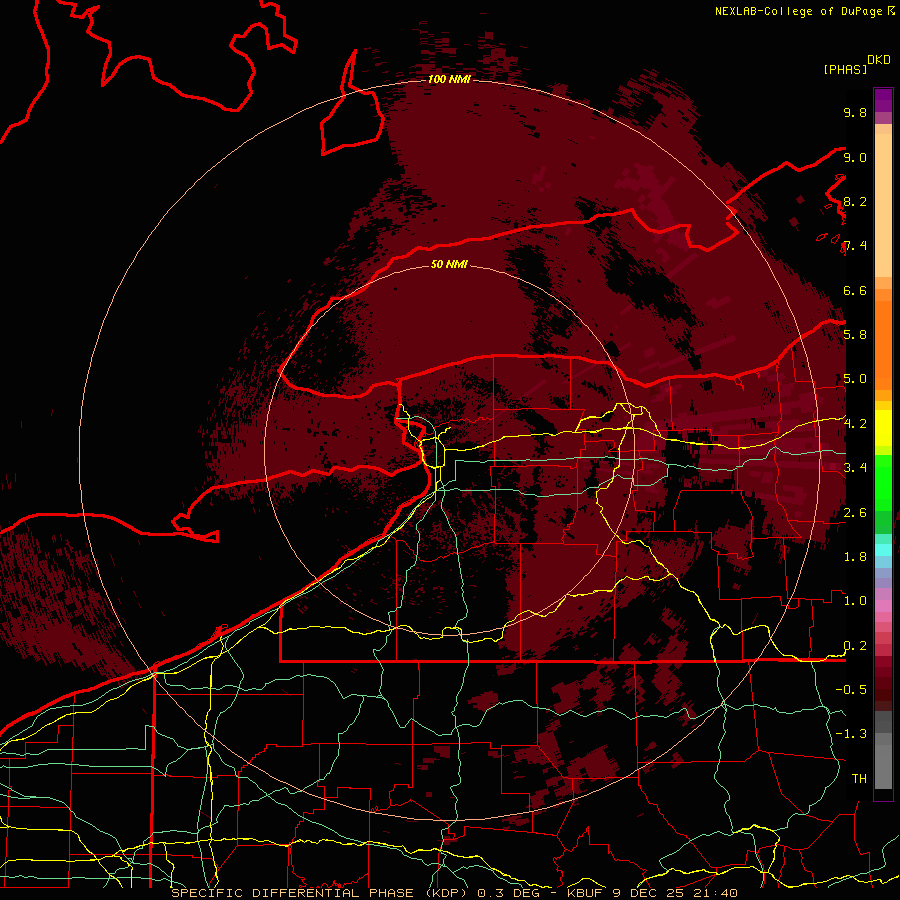Screen dimensions: 900x900
Task: Pick the purple segment atop the color bar
Action: click(x=883, y=100)
